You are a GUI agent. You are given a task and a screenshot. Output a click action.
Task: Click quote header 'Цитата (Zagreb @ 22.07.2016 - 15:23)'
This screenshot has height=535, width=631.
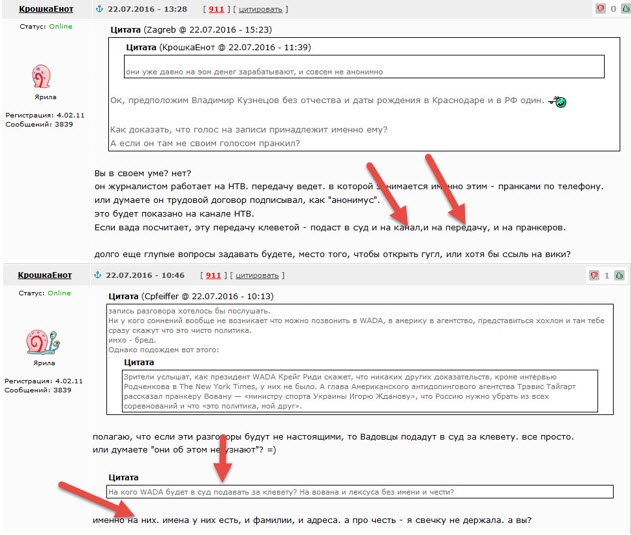coord(191,30)
